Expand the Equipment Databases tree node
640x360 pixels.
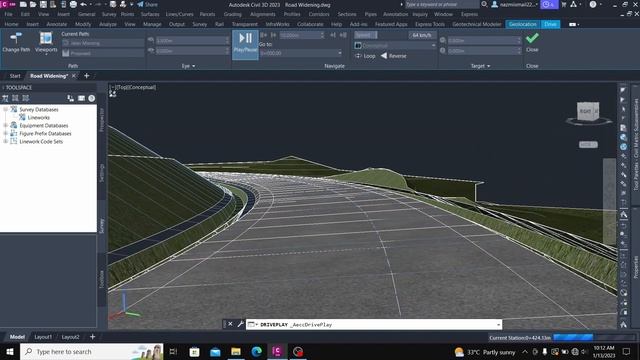coord(5,125)
